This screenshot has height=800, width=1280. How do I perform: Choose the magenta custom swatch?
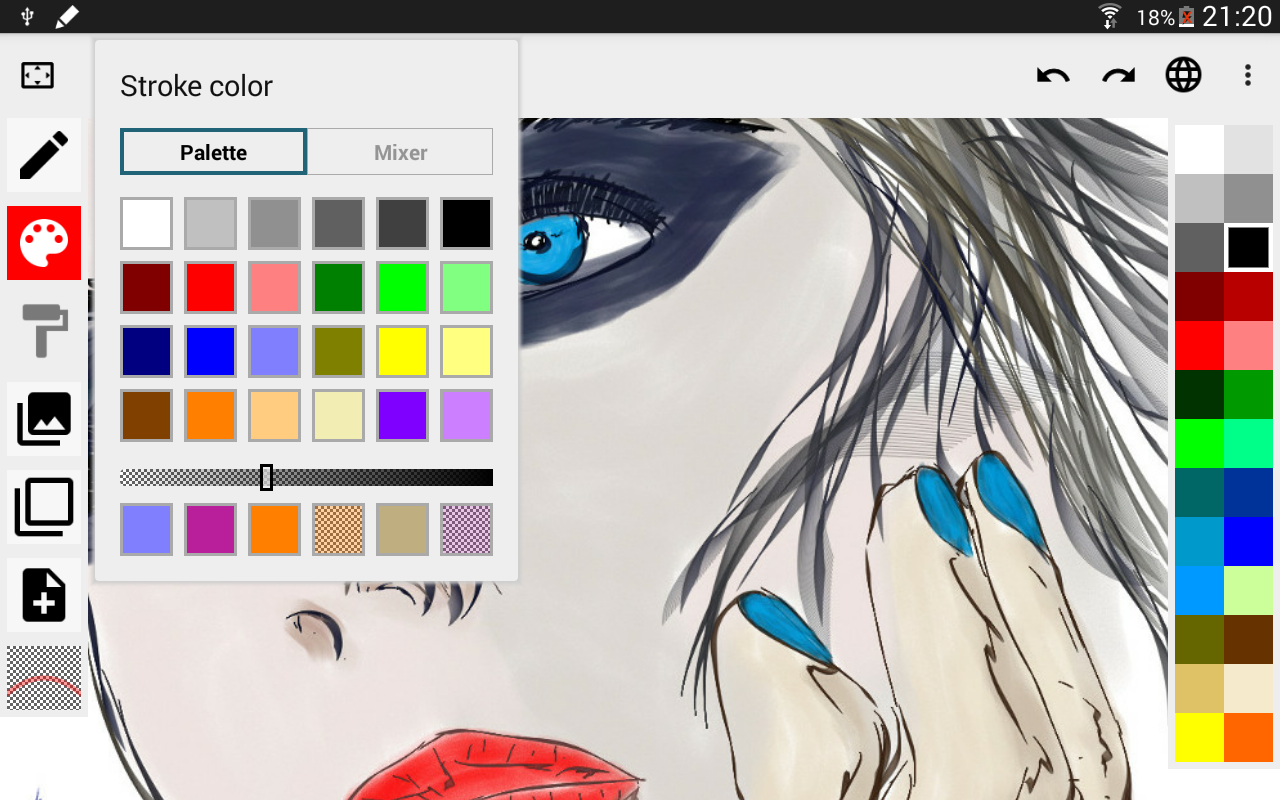(210, 528)
